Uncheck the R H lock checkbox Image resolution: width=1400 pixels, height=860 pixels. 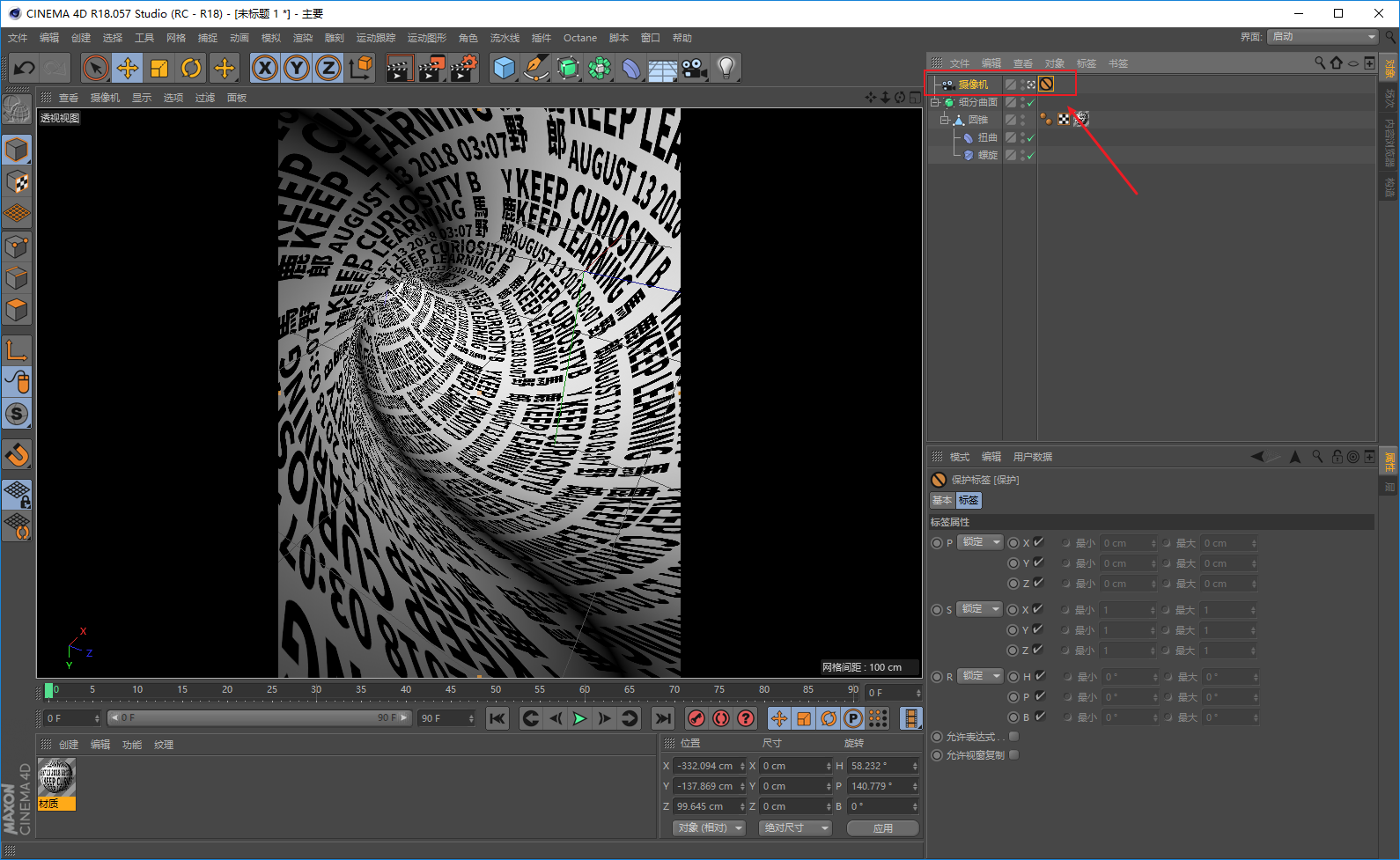1041,676
